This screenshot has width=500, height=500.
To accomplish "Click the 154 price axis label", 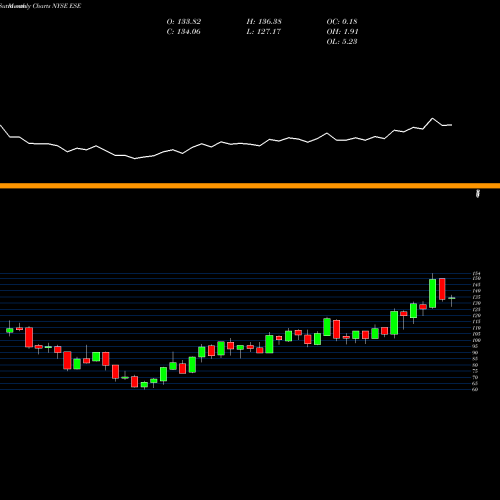I will click(x=476, y=274).
